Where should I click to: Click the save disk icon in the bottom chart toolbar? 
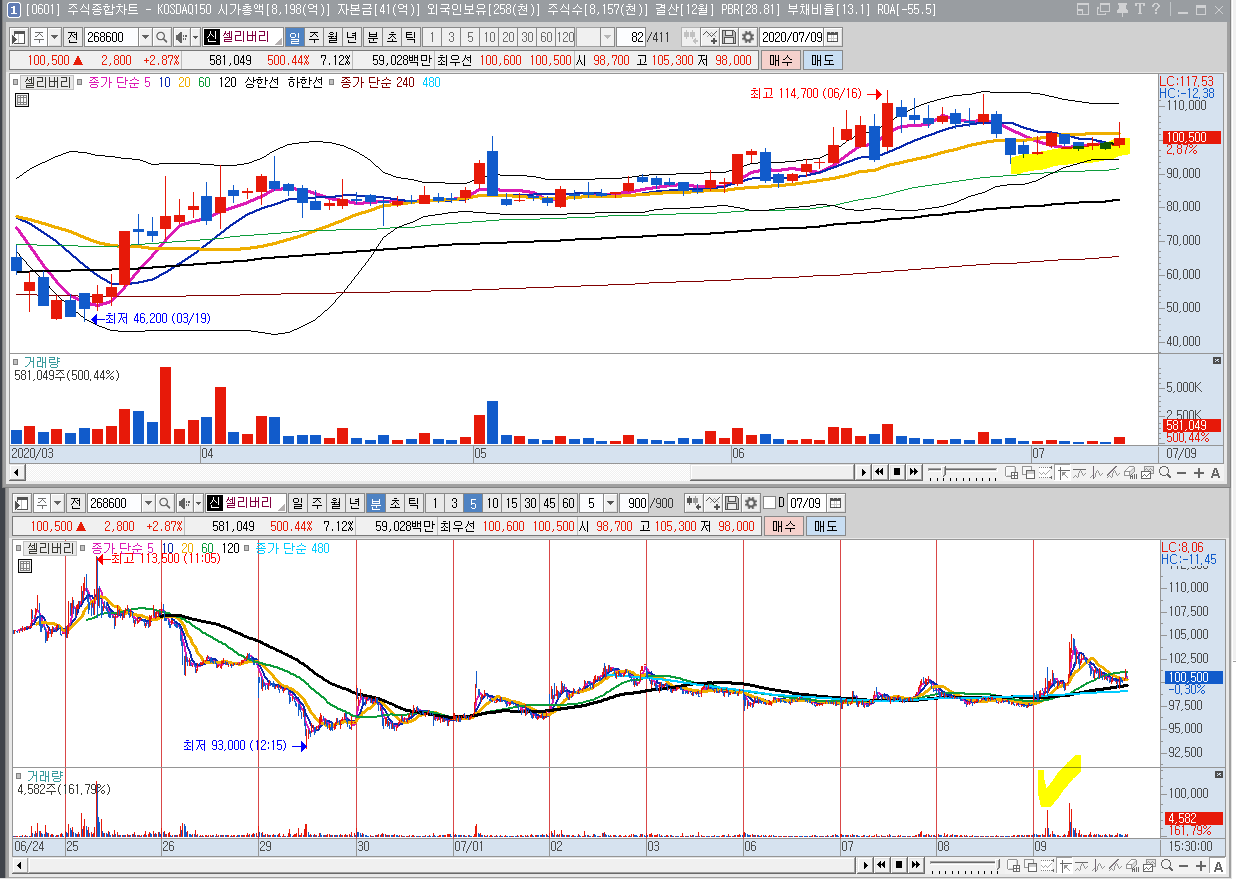[732, 502]
